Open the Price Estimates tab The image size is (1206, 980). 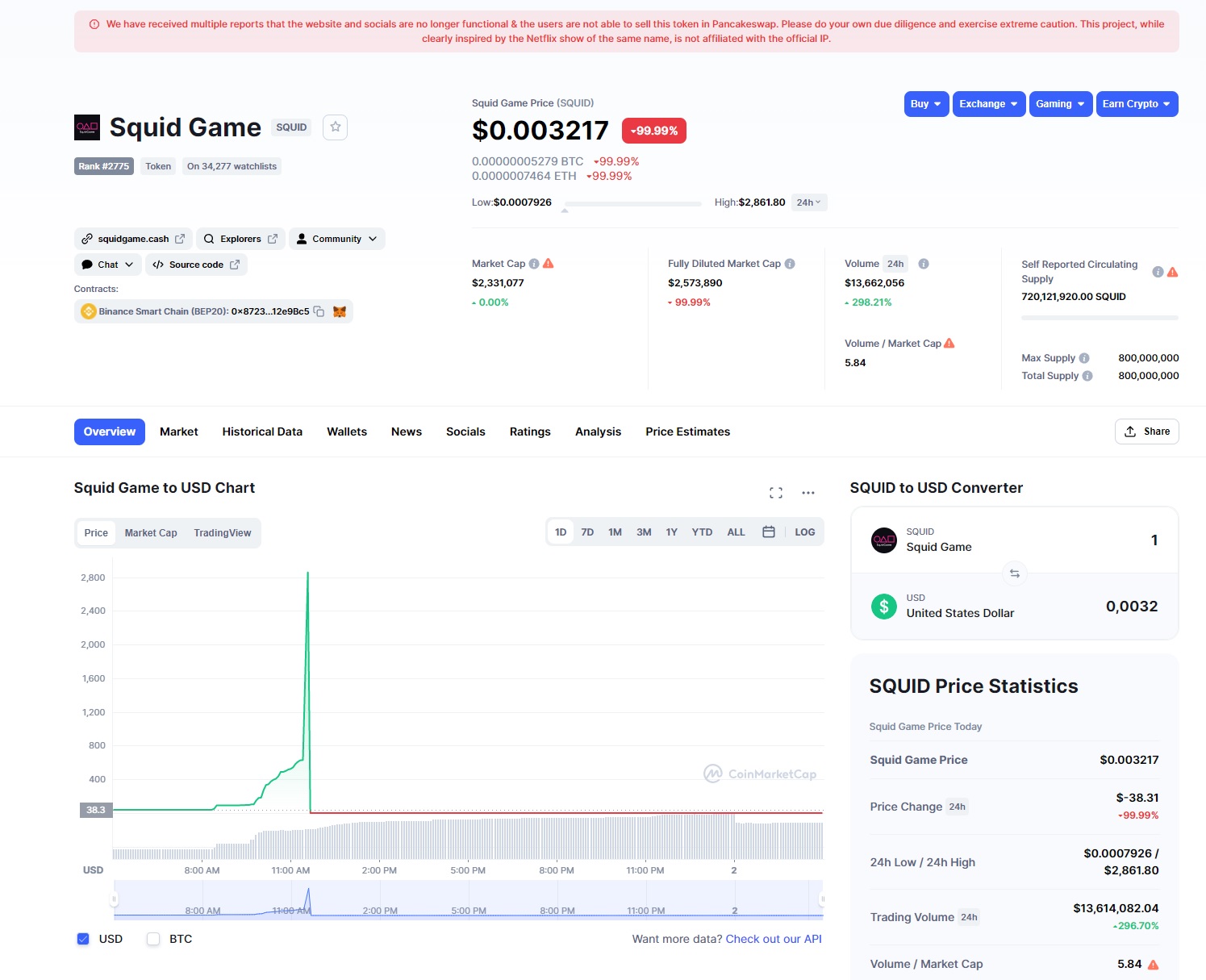point(687,432)
